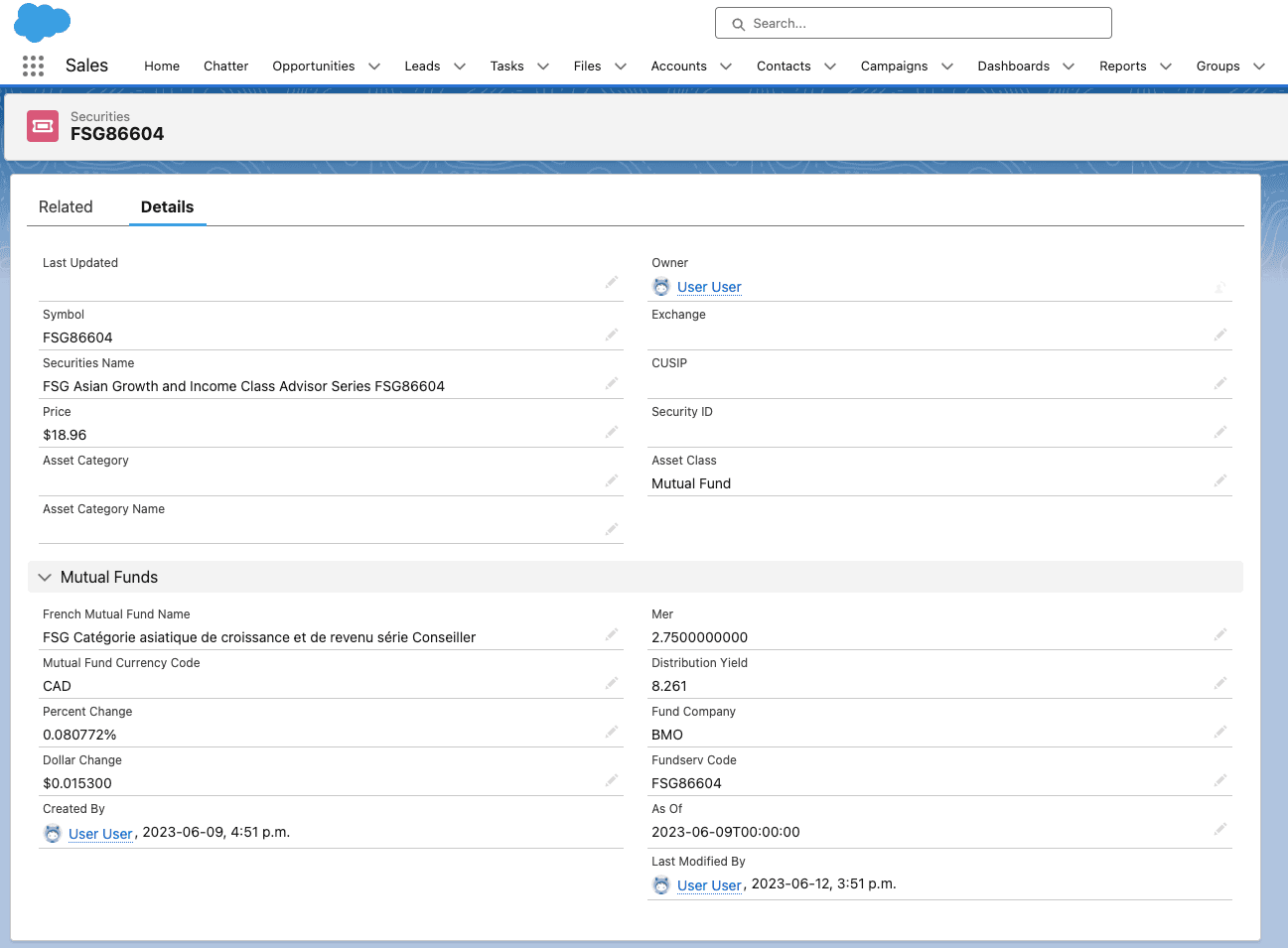The width and height of the screenshot is (1288, 948).
Task: Click pencil to edit Securities Name
Action: 612,383
